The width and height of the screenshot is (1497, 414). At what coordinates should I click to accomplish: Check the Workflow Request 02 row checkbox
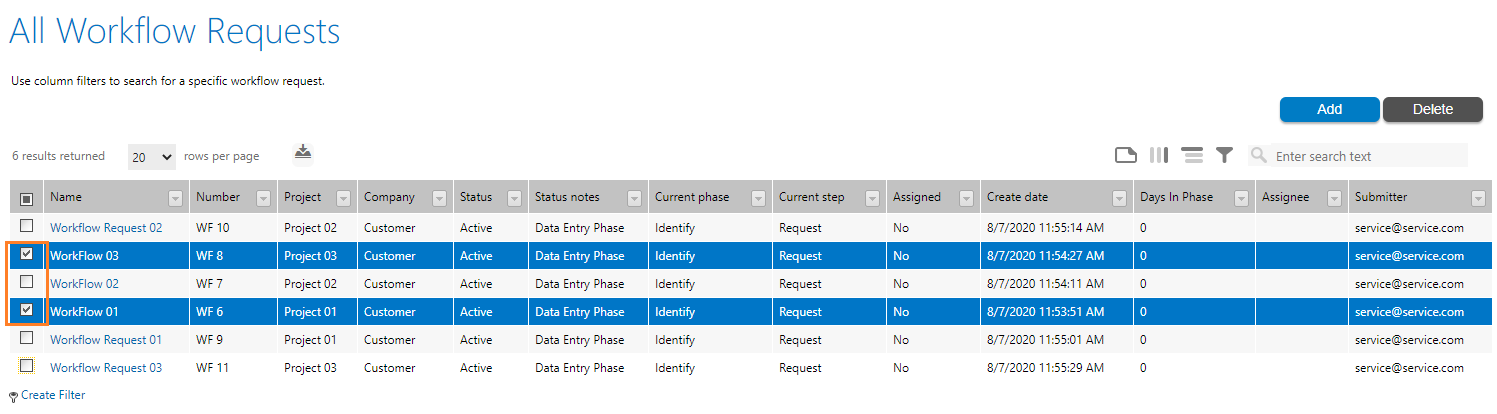coord(27,226)
